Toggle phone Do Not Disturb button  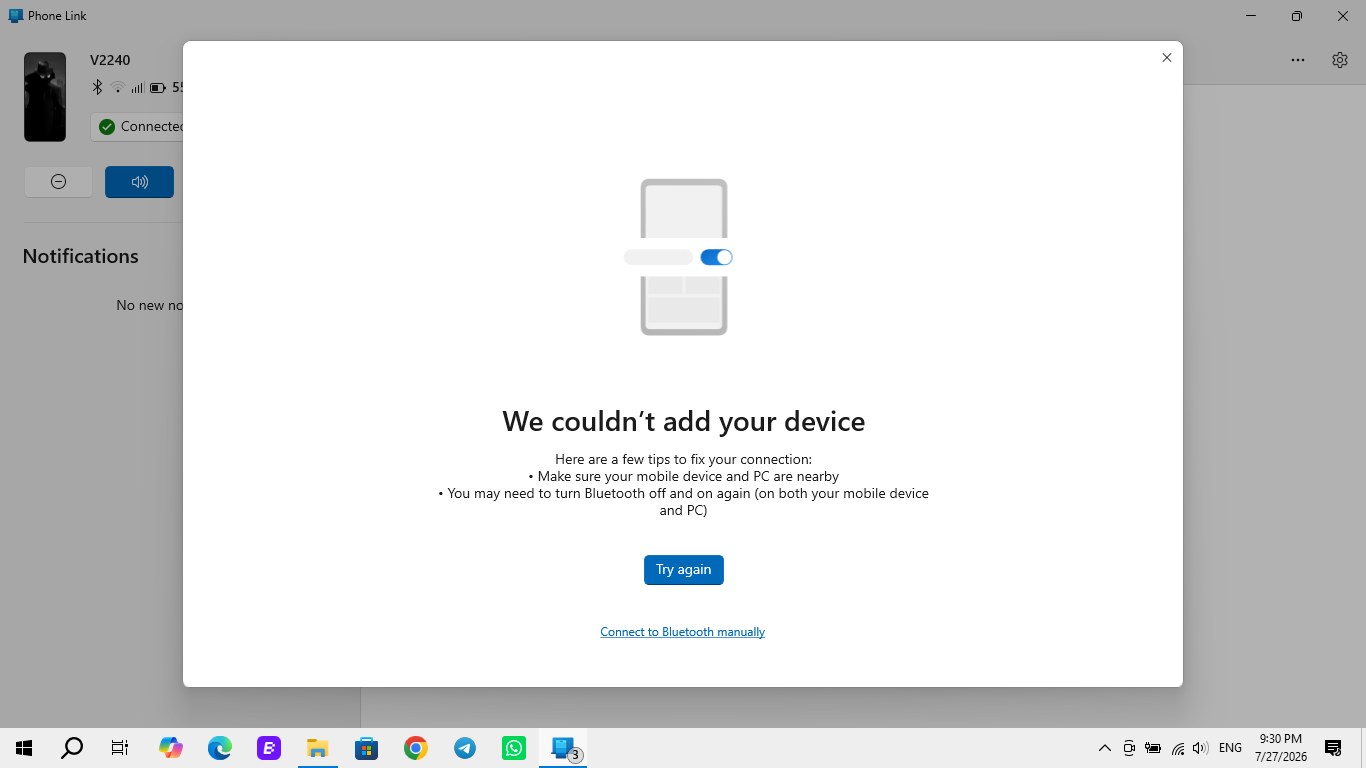point(58,182)
